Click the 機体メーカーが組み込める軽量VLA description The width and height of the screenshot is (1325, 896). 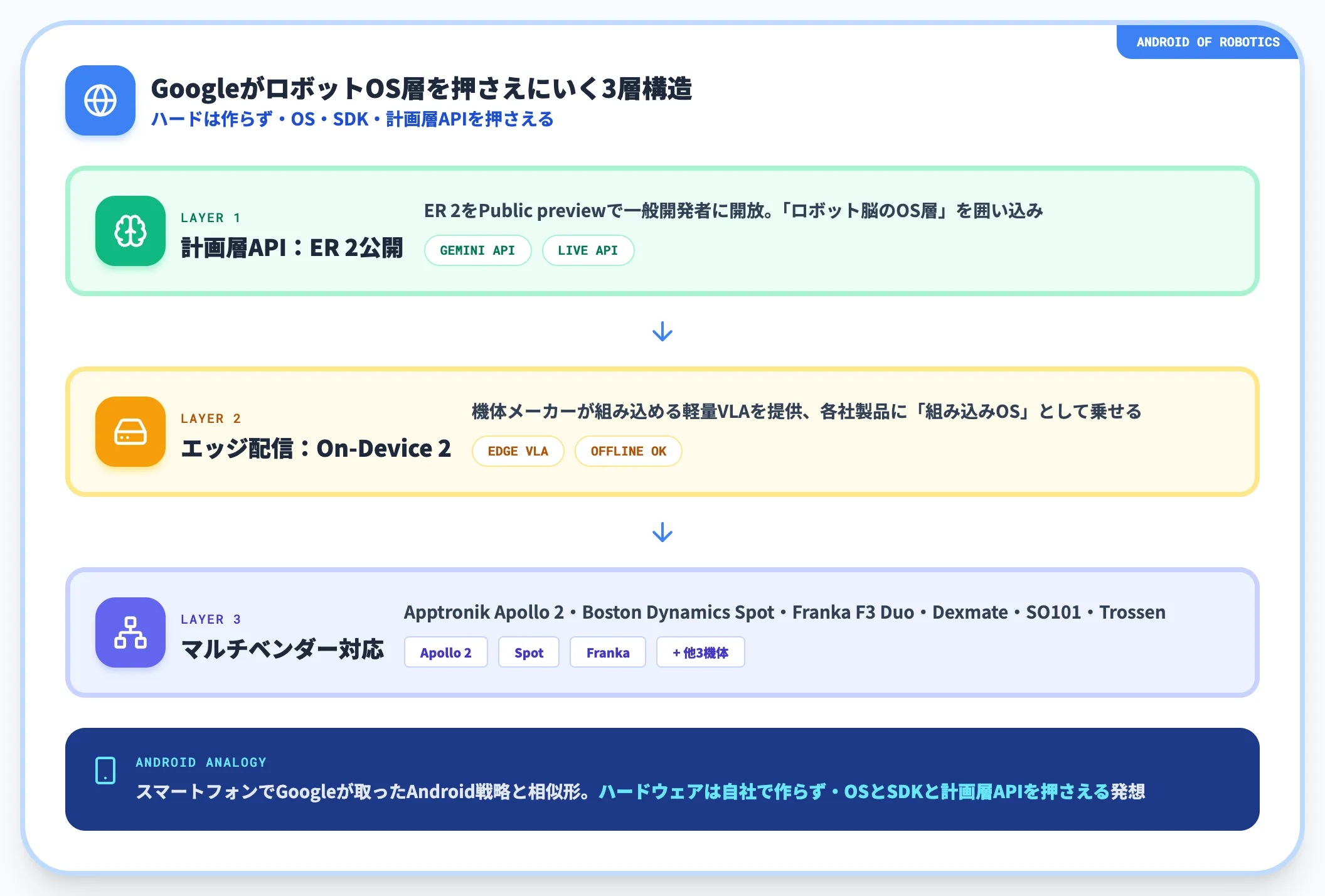pyautogui.click(x=806, y=412)
